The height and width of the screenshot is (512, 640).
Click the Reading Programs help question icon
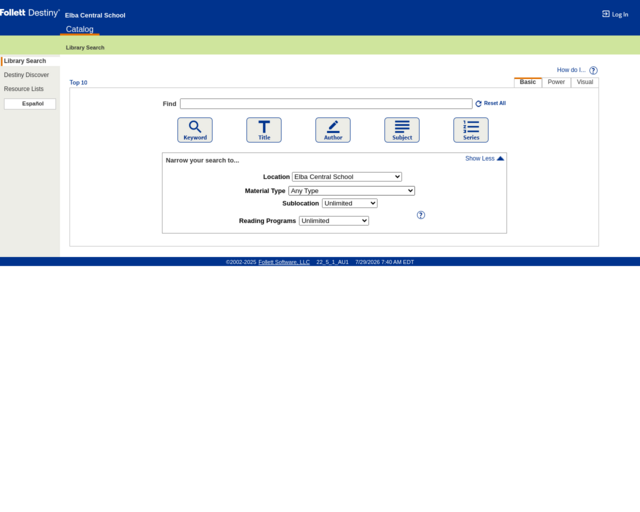(x=421, y=215)
